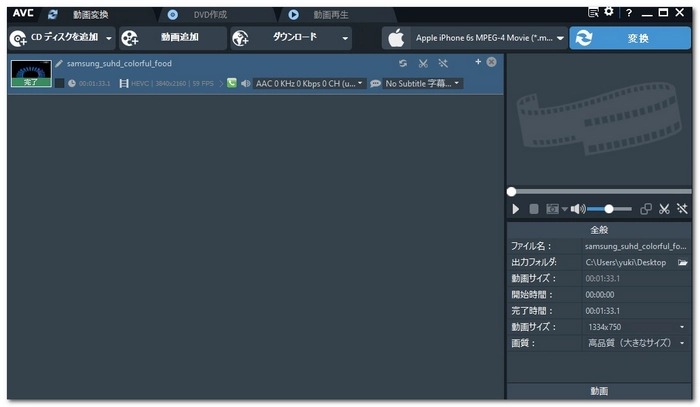This screenshot has width=700, height=407.
Task: Browse output folder with folder icon
Action: point(683,262)
